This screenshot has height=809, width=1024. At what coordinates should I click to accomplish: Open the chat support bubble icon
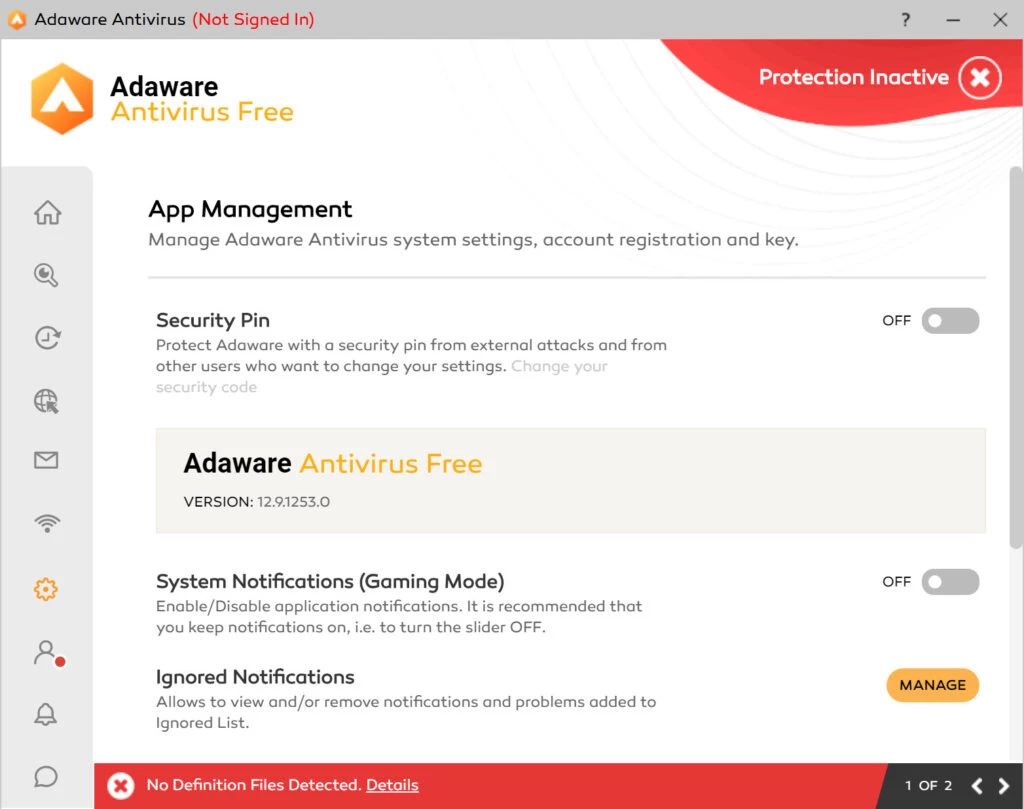(x=46, y=776)
